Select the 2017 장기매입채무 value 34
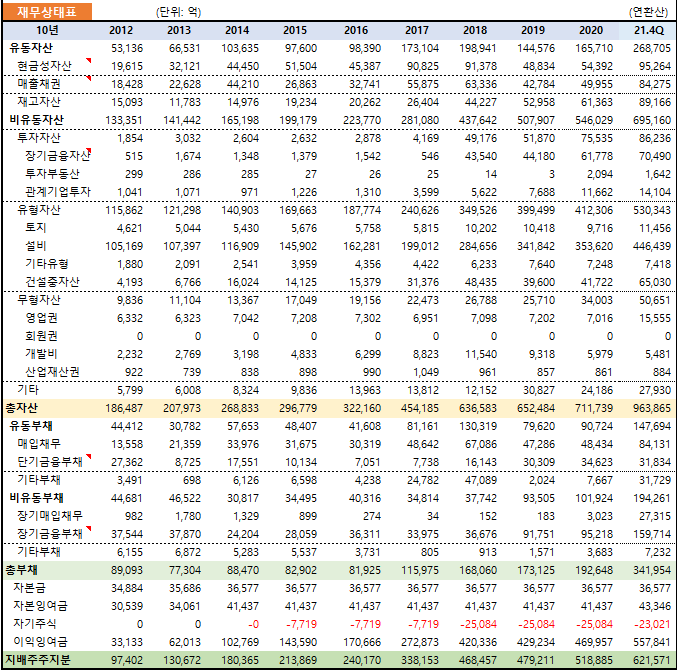 pyautogui.click(x=433, y=516)
